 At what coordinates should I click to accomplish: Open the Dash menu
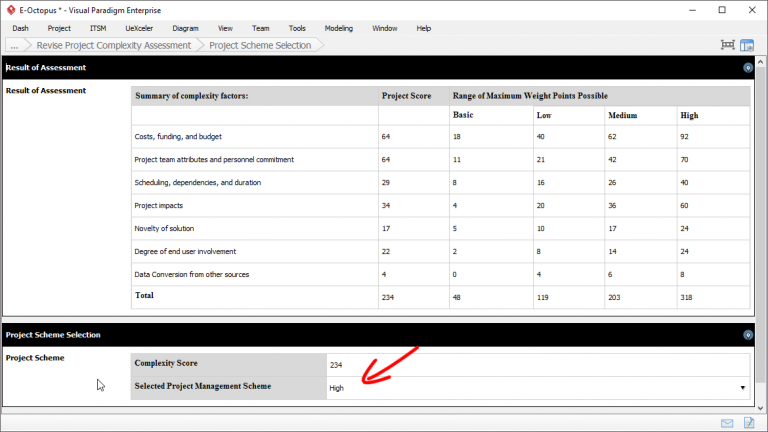coord(20,28)
